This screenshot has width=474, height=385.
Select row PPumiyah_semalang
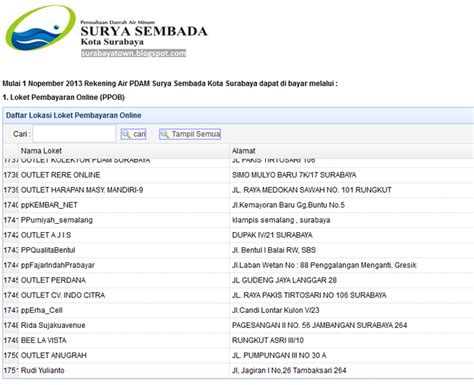point(238,220)
